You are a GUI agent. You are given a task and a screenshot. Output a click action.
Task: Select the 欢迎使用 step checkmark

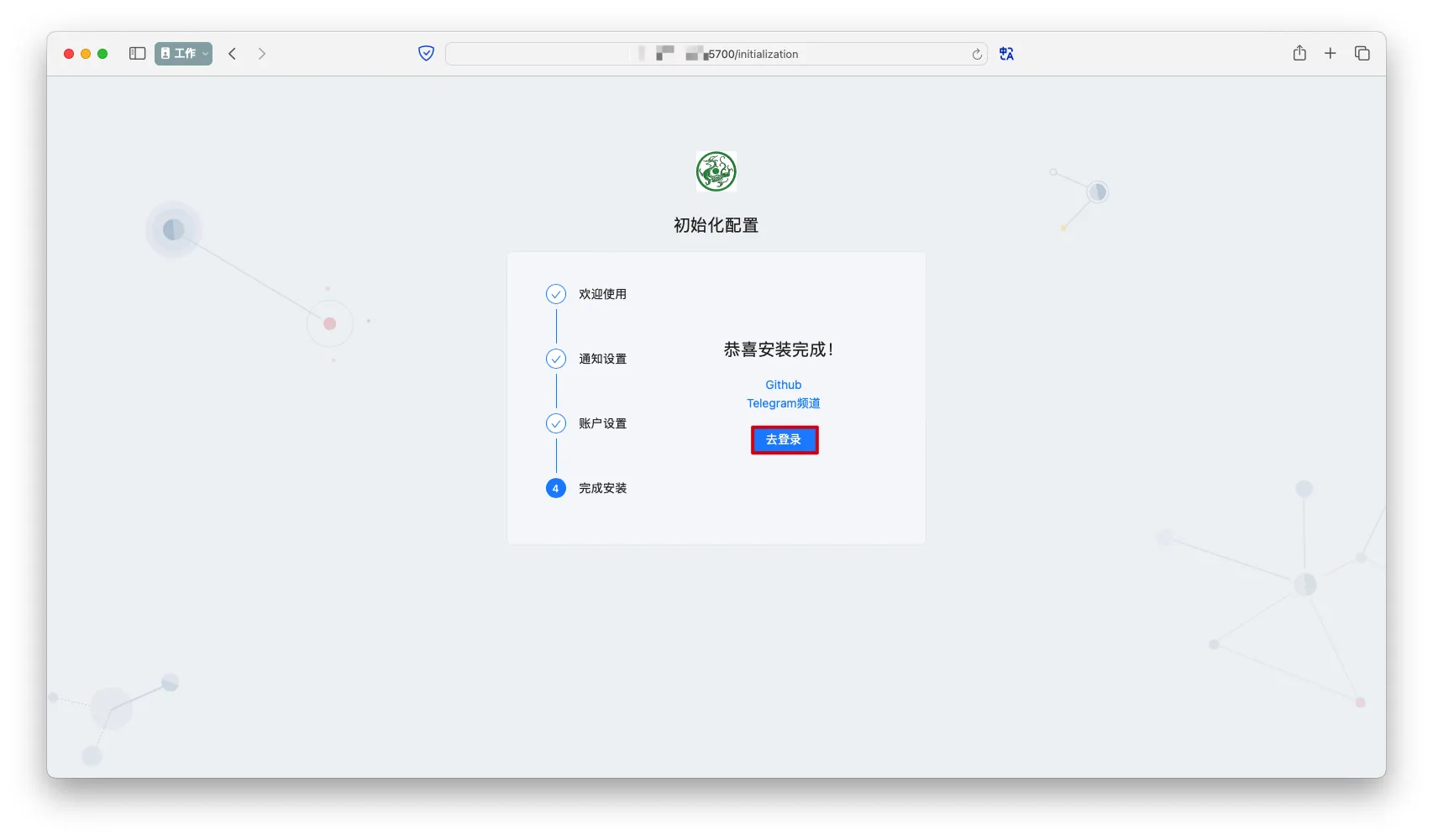pyautogui.click(x=556, y=294)
